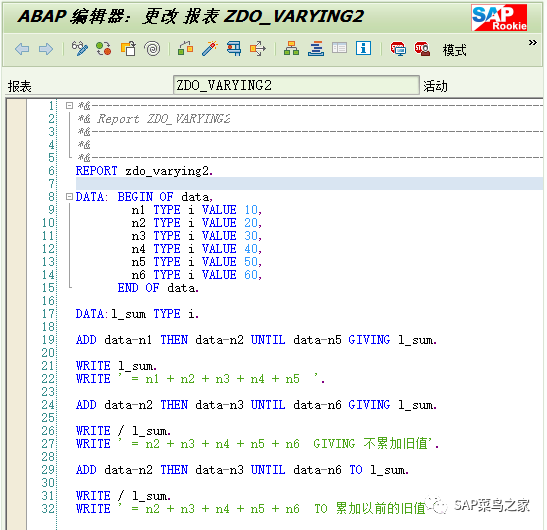Click the 'END OF data.' line

click(158, 288)
